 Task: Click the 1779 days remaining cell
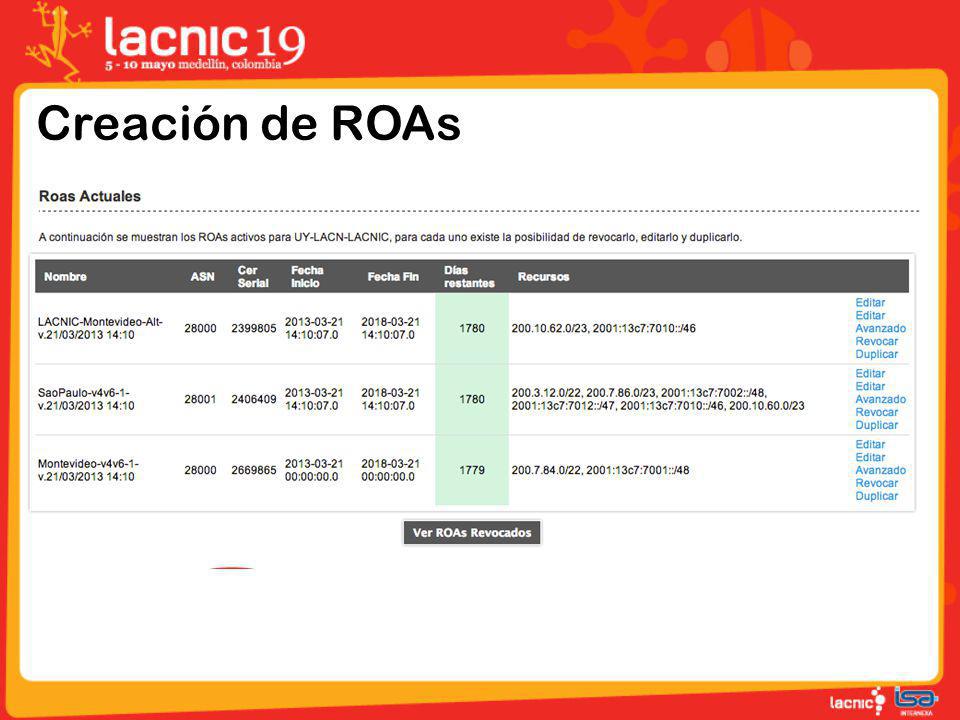pyautogui.click(x=472, y=470)
